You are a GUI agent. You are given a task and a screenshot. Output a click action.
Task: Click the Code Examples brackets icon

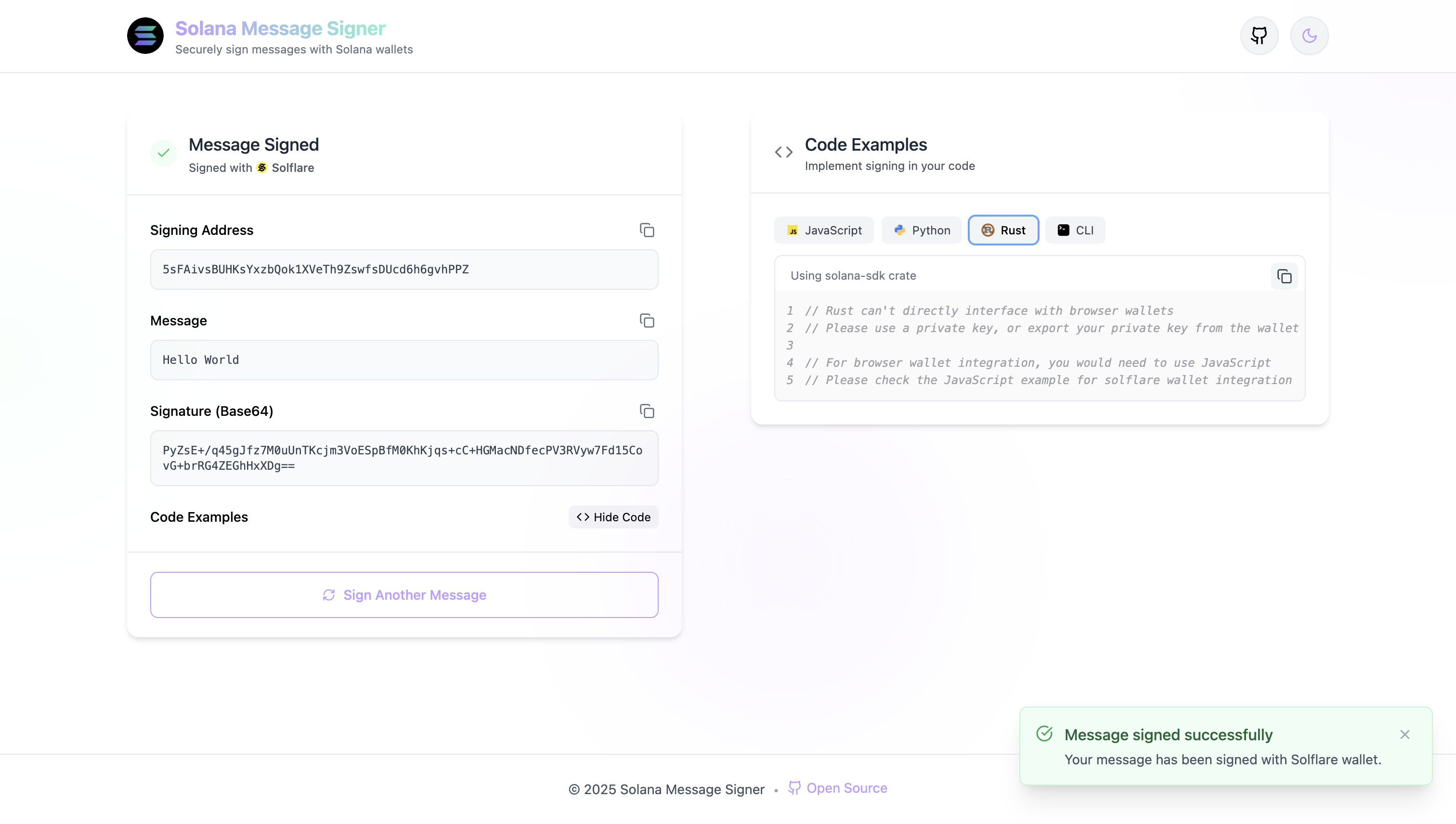click(x=783, y=152)
